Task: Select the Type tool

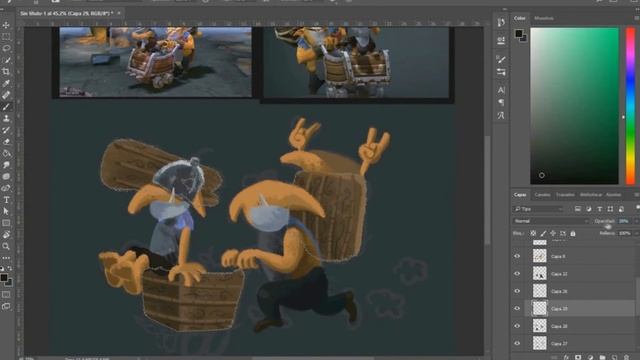Action: [x=6, y=200]
